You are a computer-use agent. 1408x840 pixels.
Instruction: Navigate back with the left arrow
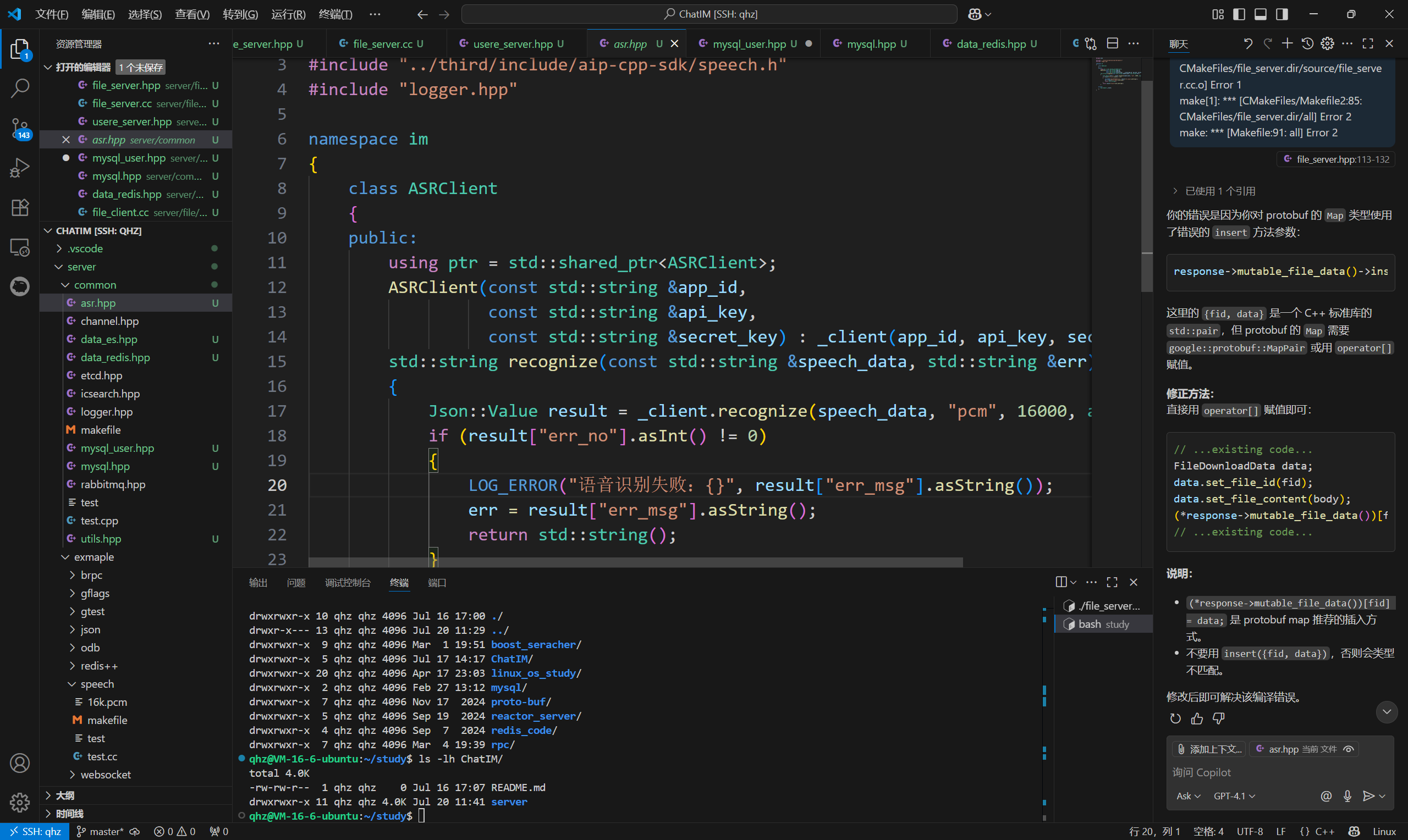coord(422,14)
